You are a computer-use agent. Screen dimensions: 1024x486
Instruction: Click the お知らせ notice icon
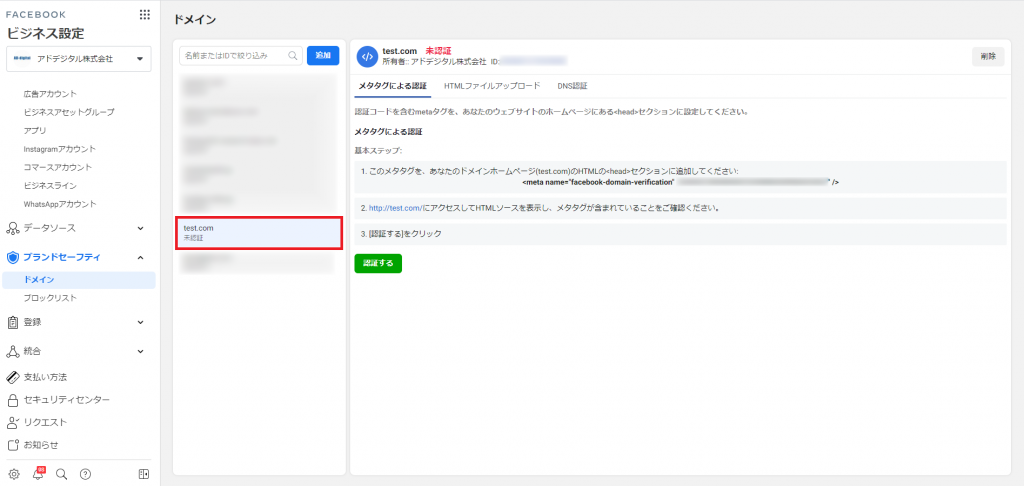pos(12,446)
